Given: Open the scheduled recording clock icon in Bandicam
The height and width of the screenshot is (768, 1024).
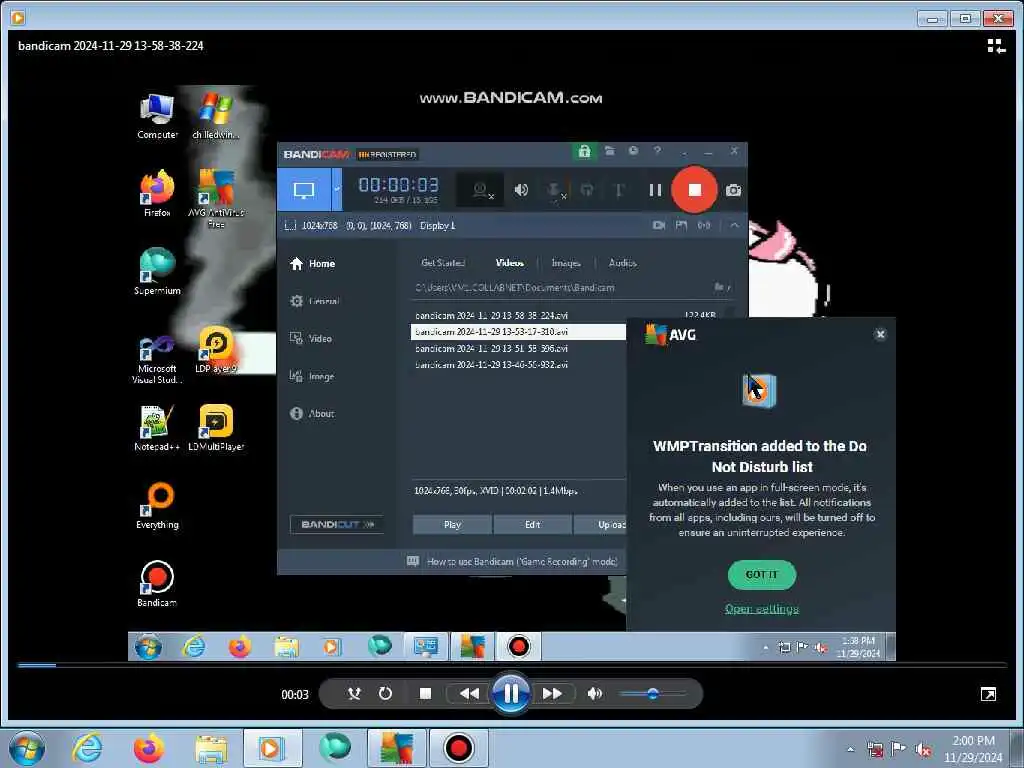Looking at the screenshot, I should (x=633, y=152).
